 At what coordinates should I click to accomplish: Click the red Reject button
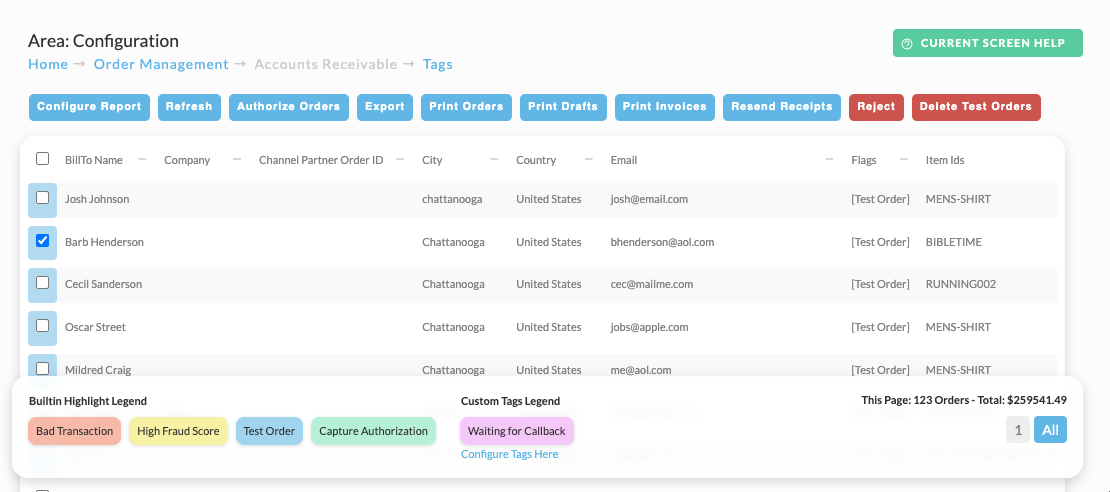click(x=876, y=107)
